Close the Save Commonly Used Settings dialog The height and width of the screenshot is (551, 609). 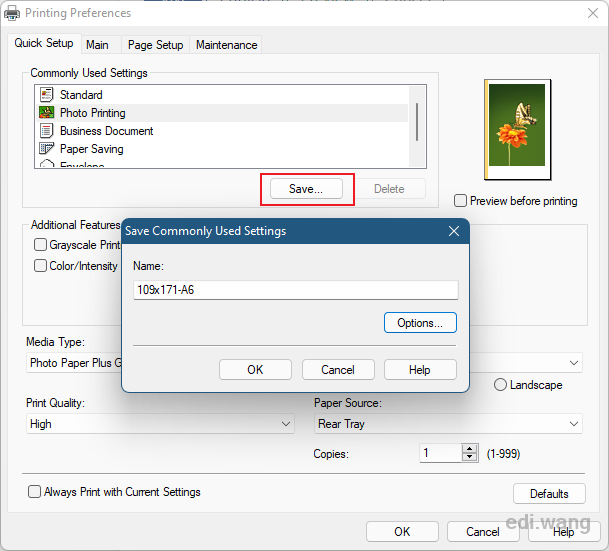tap(454, 231)
